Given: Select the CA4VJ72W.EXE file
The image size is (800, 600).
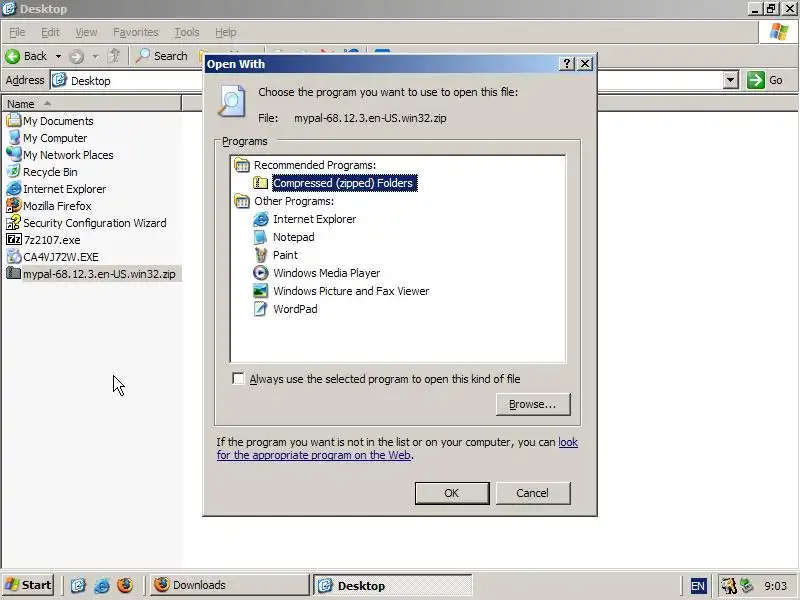Looking at the screenshot, I should click(53, 257).
